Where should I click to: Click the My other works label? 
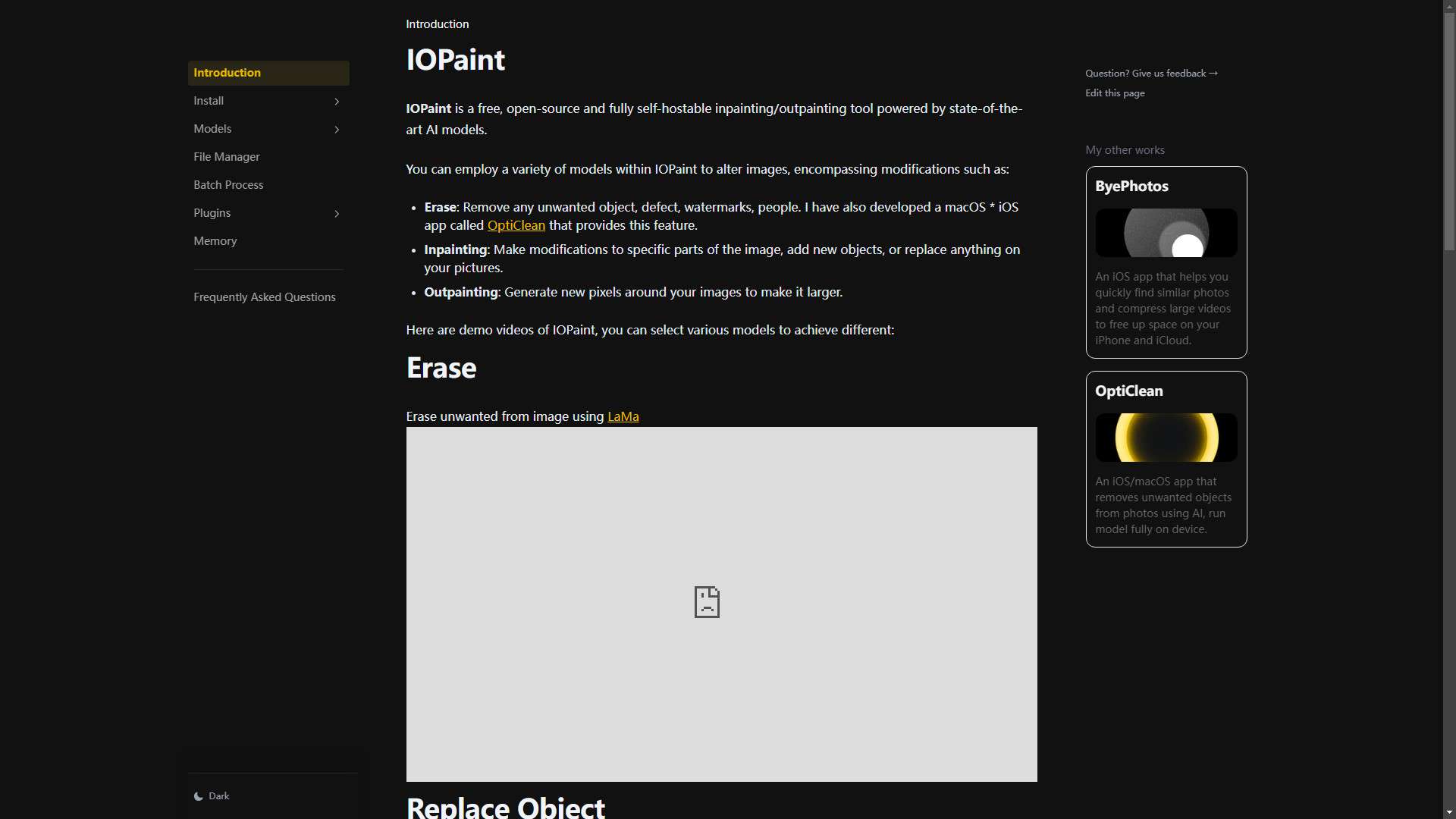[x=1125, y=150]
